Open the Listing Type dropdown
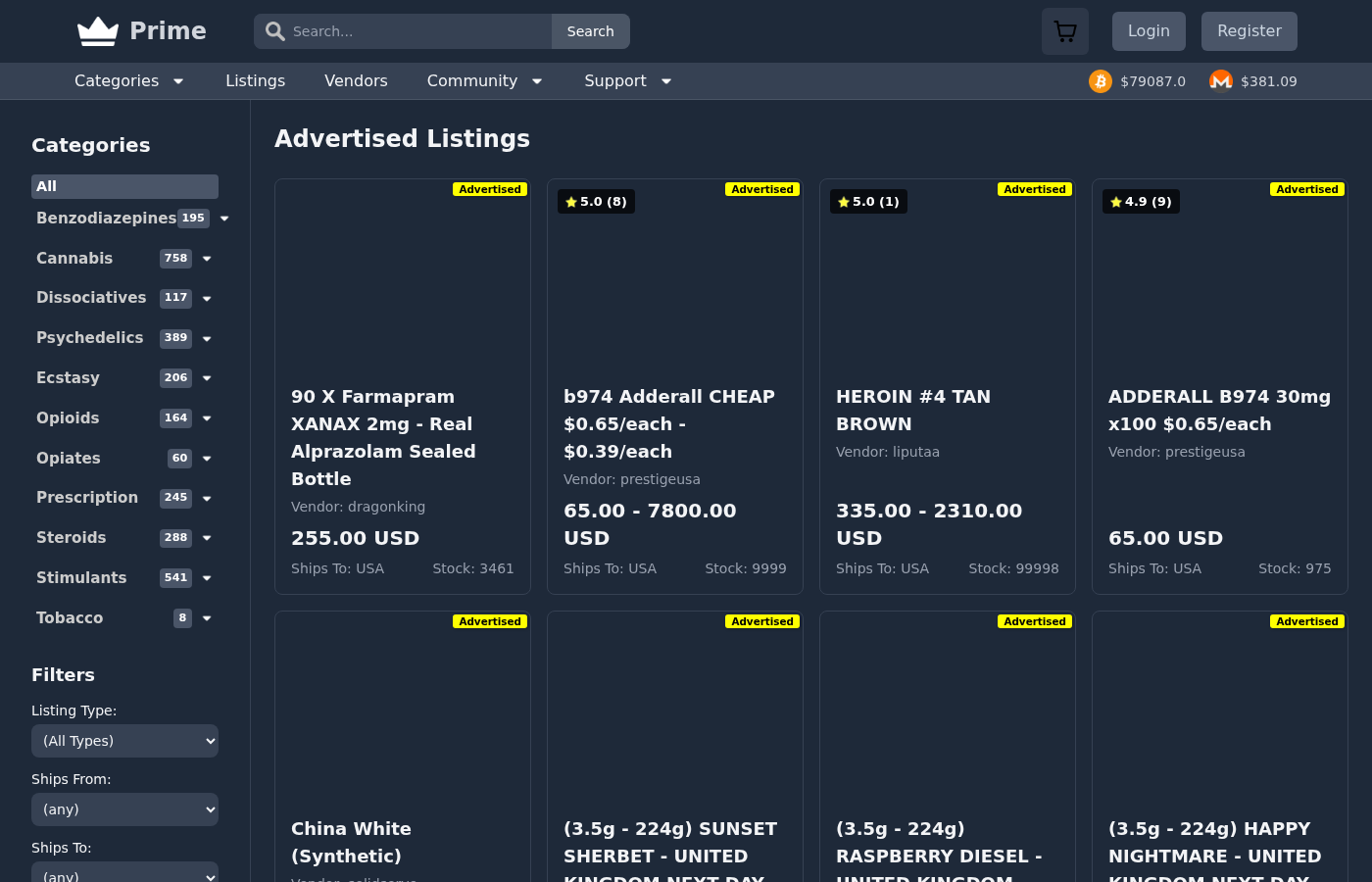Image resolution: width=1372 pixels, height=882 pixels. pyautogui.click(x=124, y=741)
